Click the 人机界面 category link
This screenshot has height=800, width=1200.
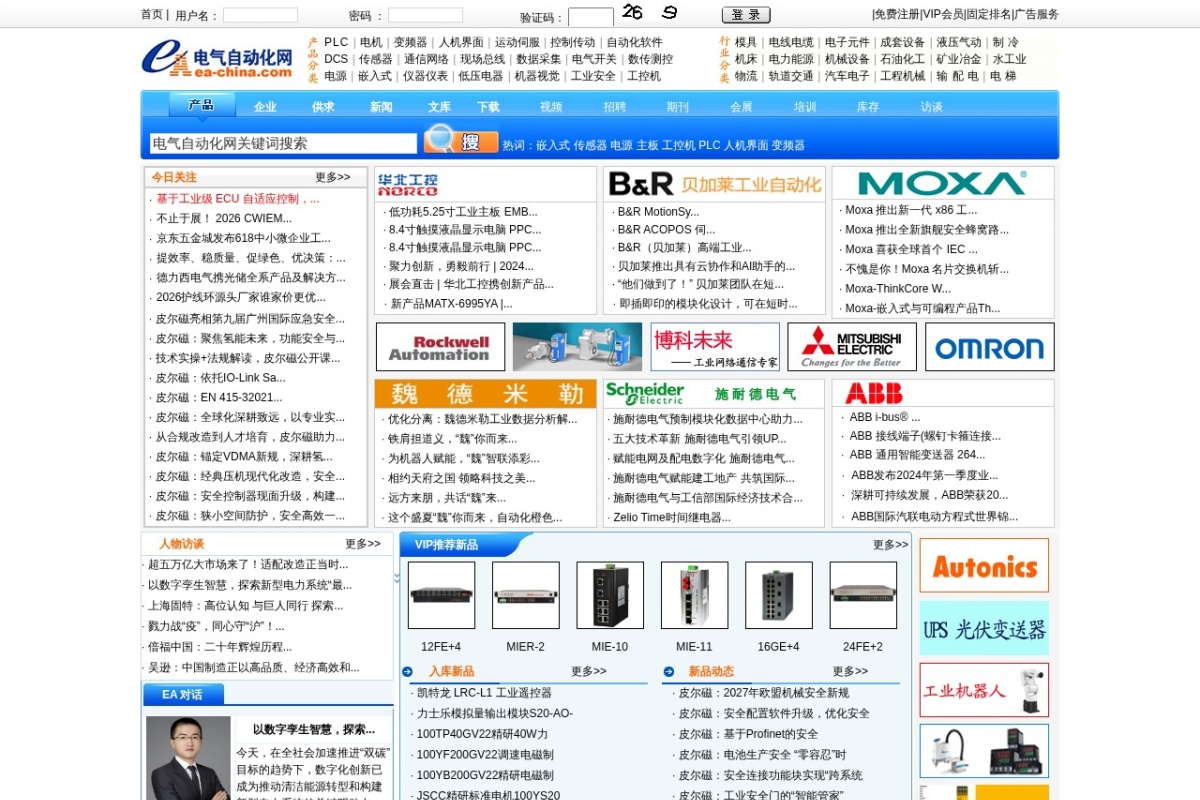point(461,42)
